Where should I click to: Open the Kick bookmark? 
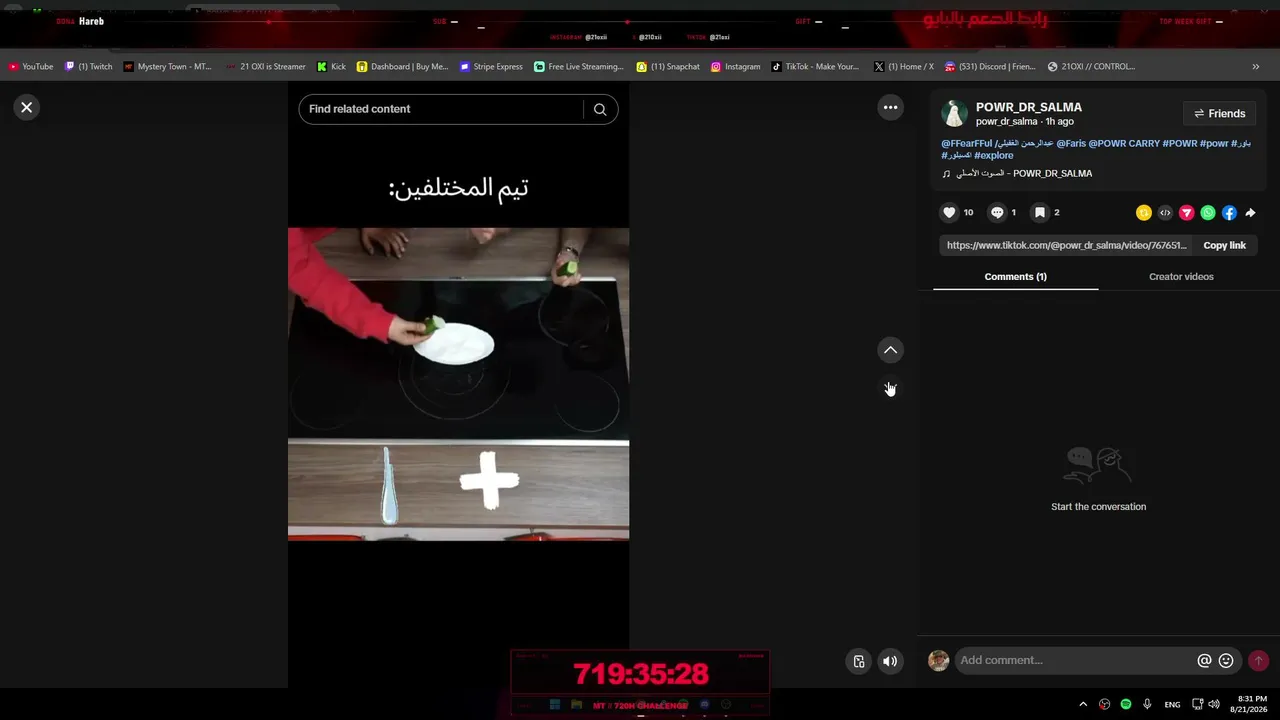tap(331, 67)
